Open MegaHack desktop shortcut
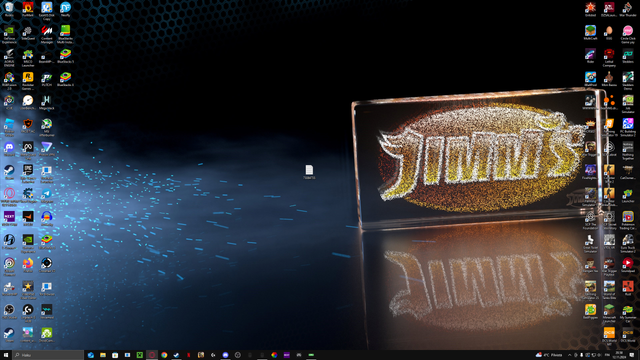640x360 pixels. coord(47,101)
